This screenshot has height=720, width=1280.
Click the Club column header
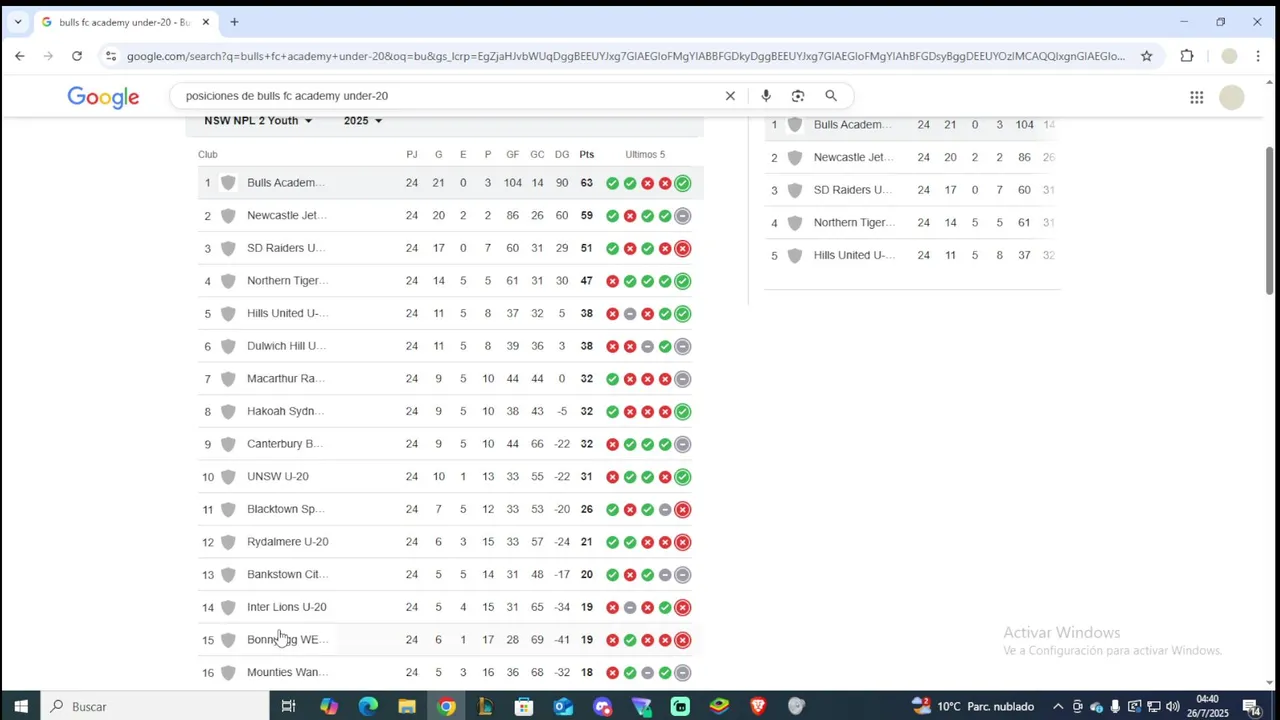(x=208, y=154)
